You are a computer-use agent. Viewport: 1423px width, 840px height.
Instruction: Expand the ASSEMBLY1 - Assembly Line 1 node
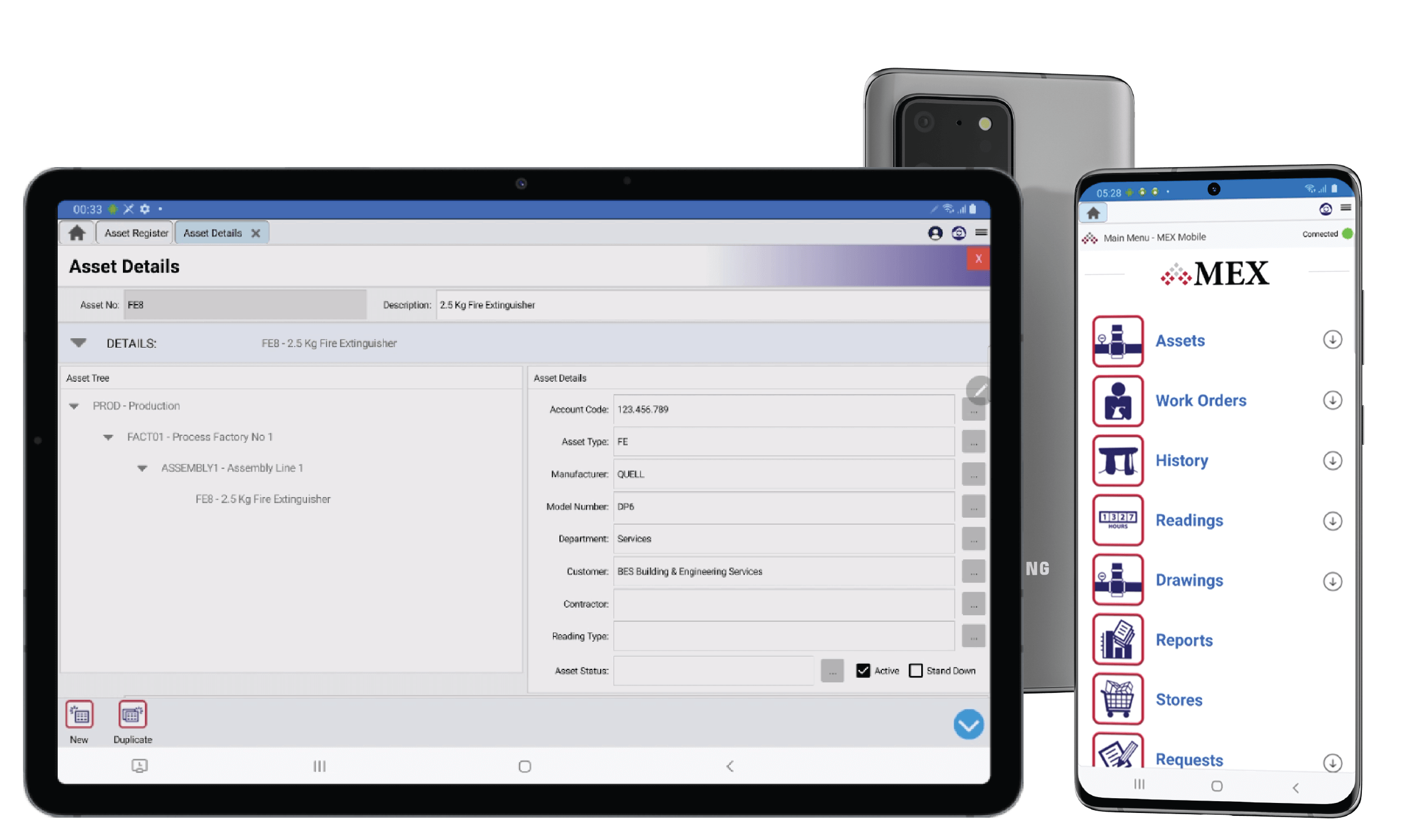[141, 468]
